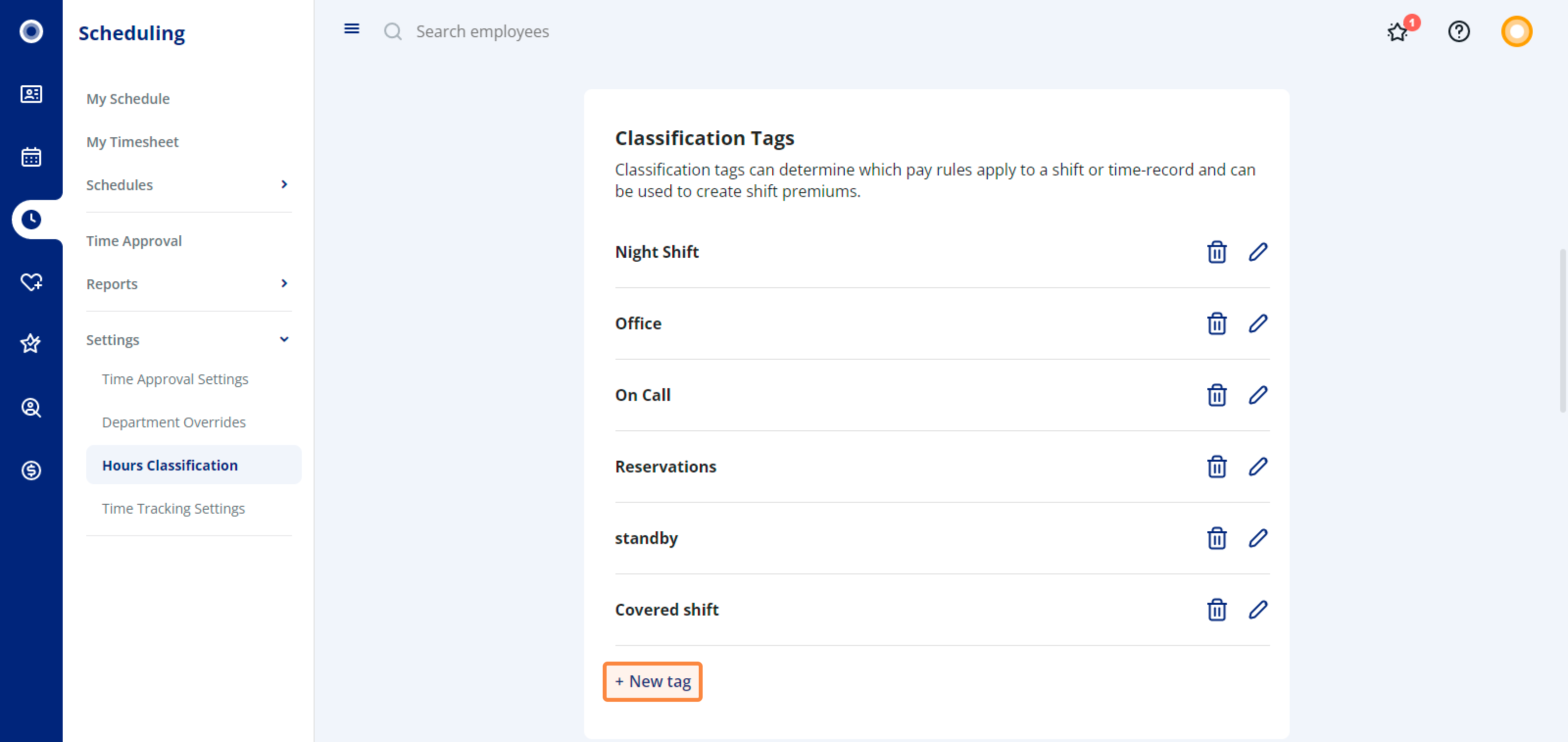Delete the Reservations tag
Viewport: 1568px width, 742px height.
coord(1216,466)
